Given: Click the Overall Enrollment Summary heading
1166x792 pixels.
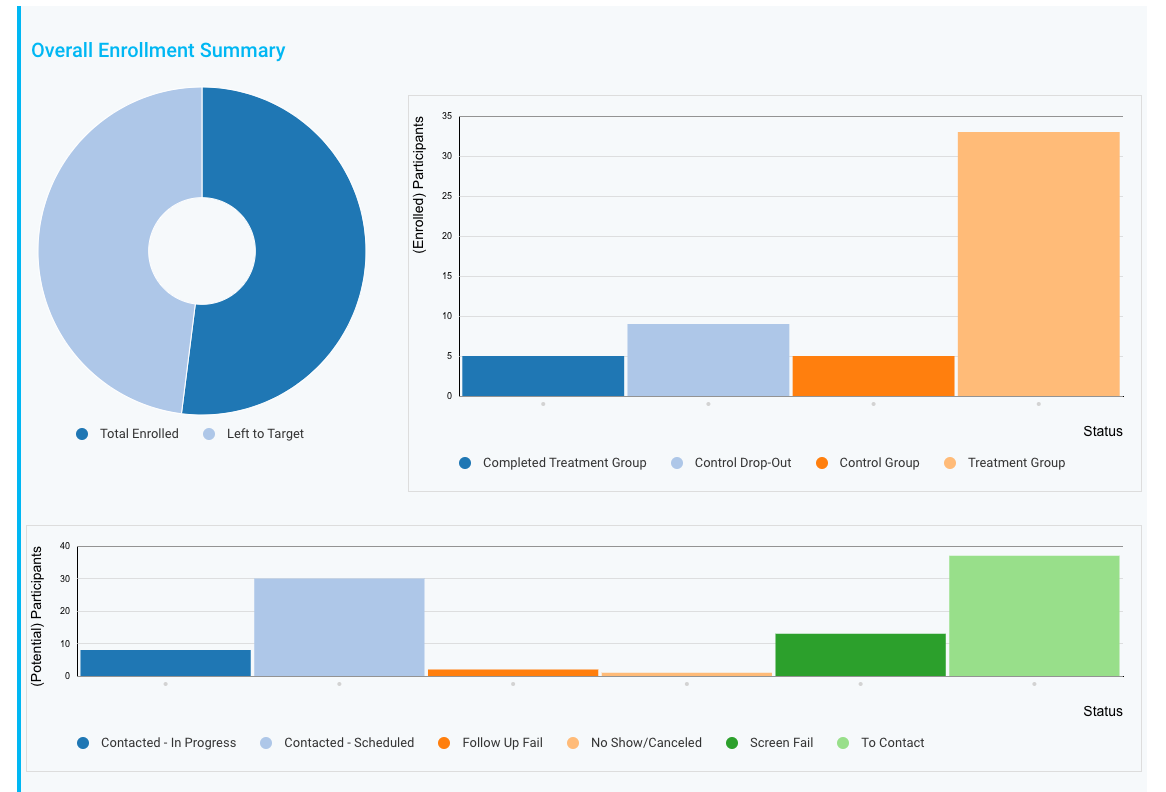Looking at the screenshot, I should click(x=158, y=51).
